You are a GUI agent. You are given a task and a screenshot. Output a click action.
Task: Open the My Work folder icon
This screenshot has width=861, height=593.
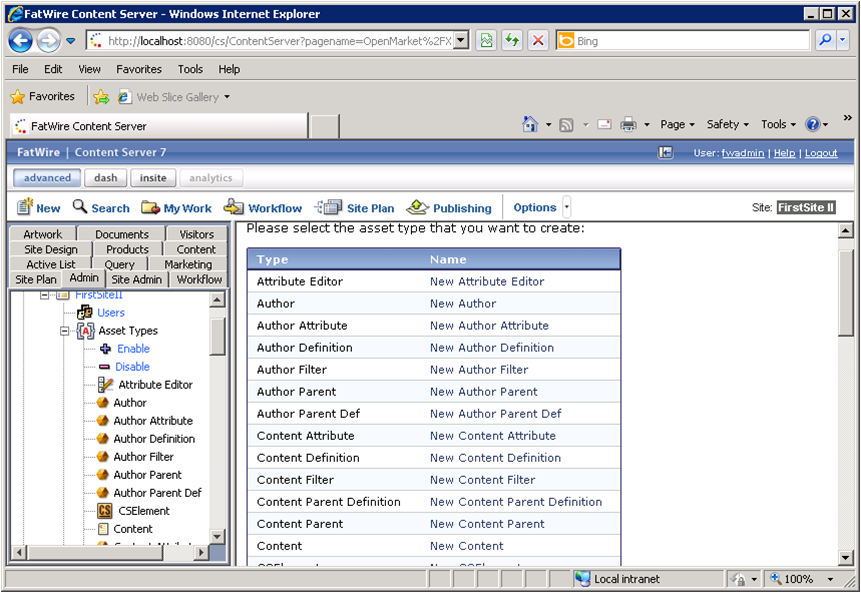150,207
